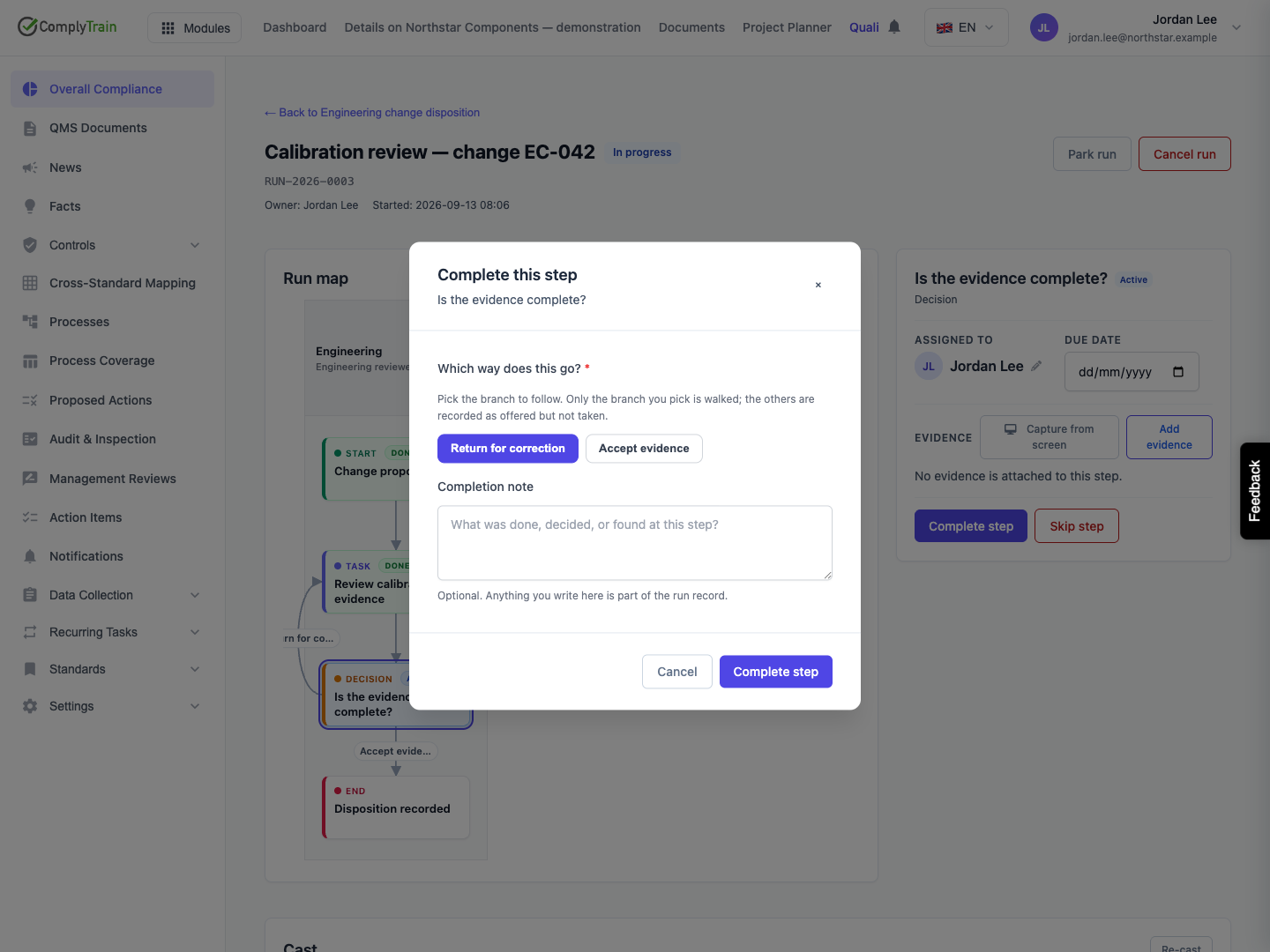Expand the Standards submenu chevron

point(195,669)
